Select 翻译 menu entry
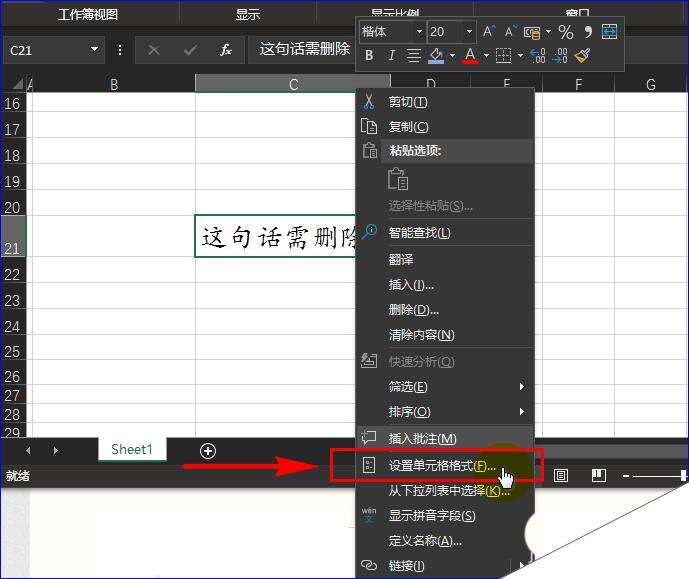This screenshot has width=689, height=579. pyautogui.click(x=444, y=260)
